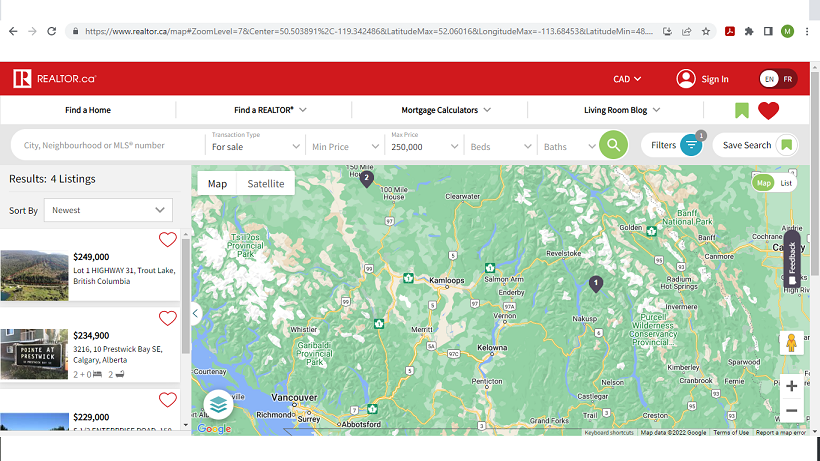Open map layers icon

coord(218,405)
